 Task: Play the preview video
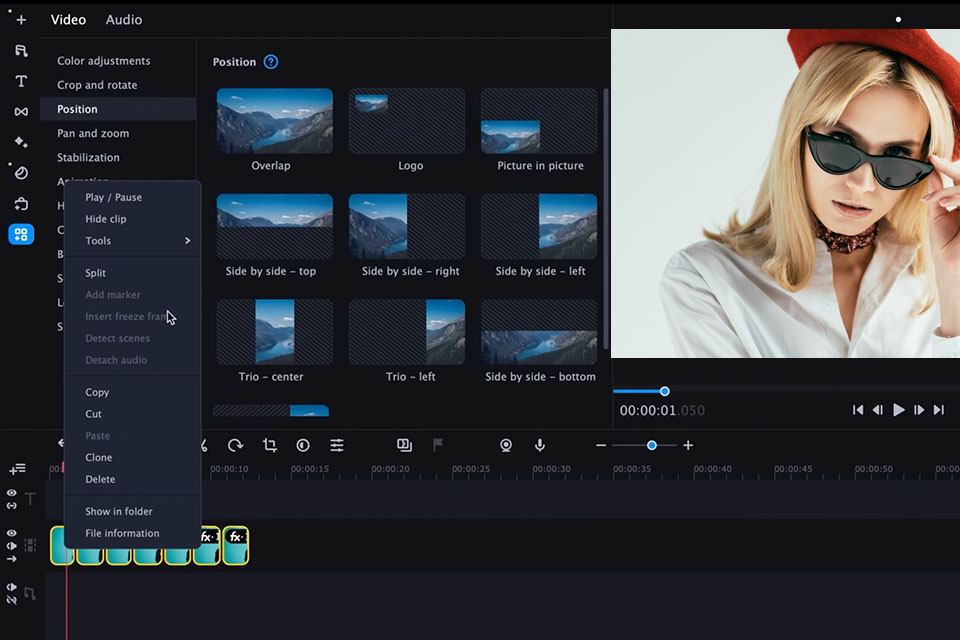click(898, 410)
